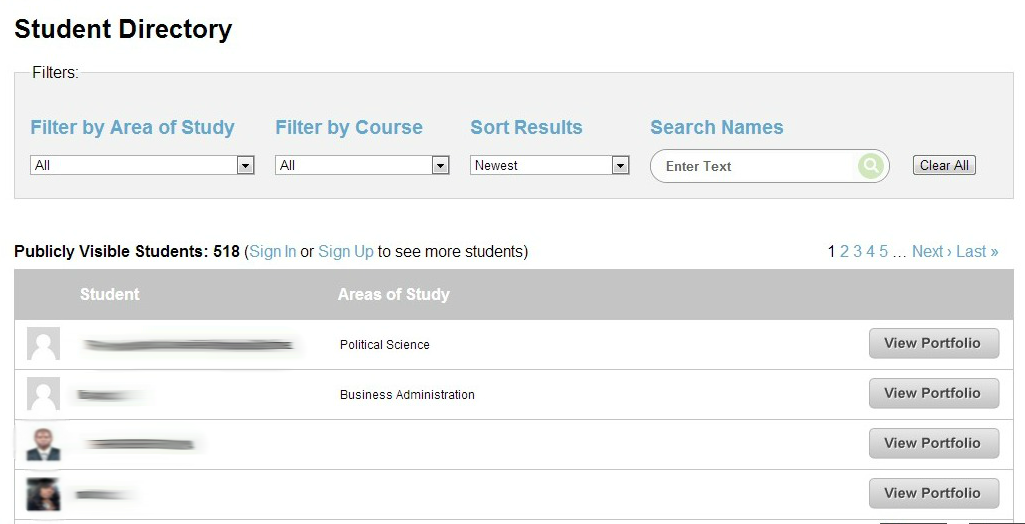The width and height of the screenshot is (1025, 524).
Task: View Portfolio of the Business Administration student
Action: pos(933,393)
